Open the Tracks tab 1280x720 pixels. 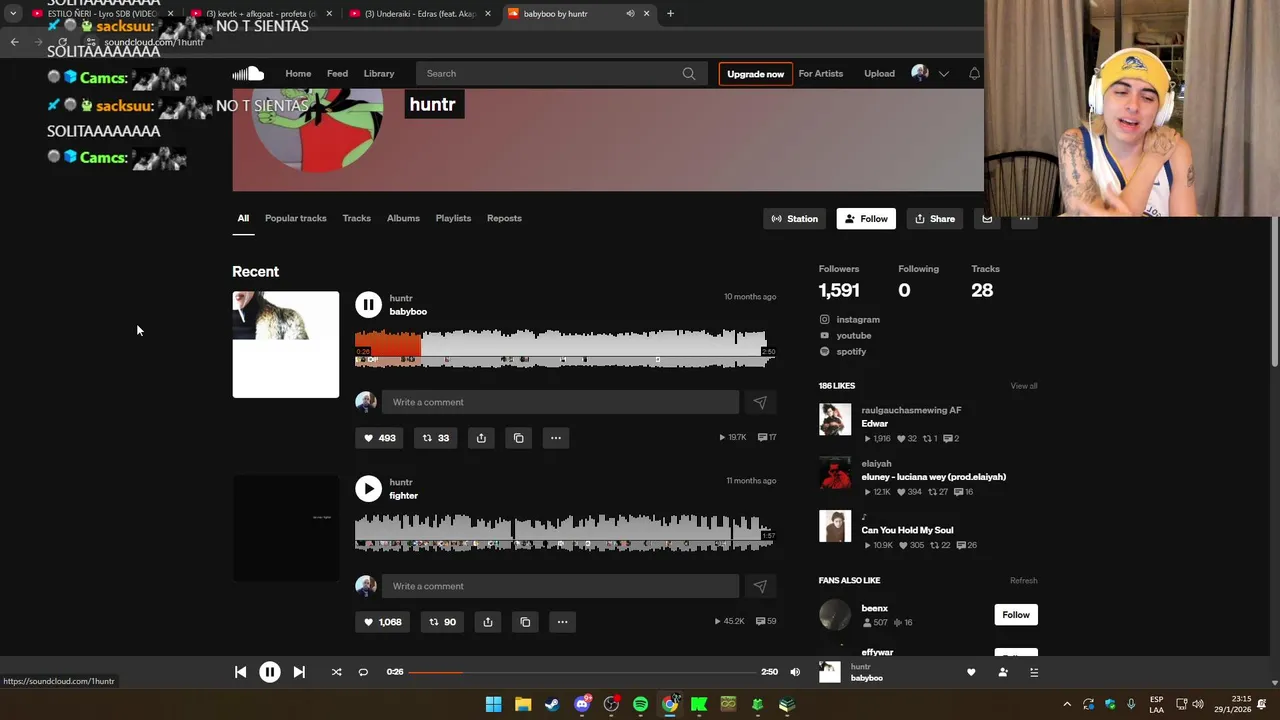click(357, 218)
